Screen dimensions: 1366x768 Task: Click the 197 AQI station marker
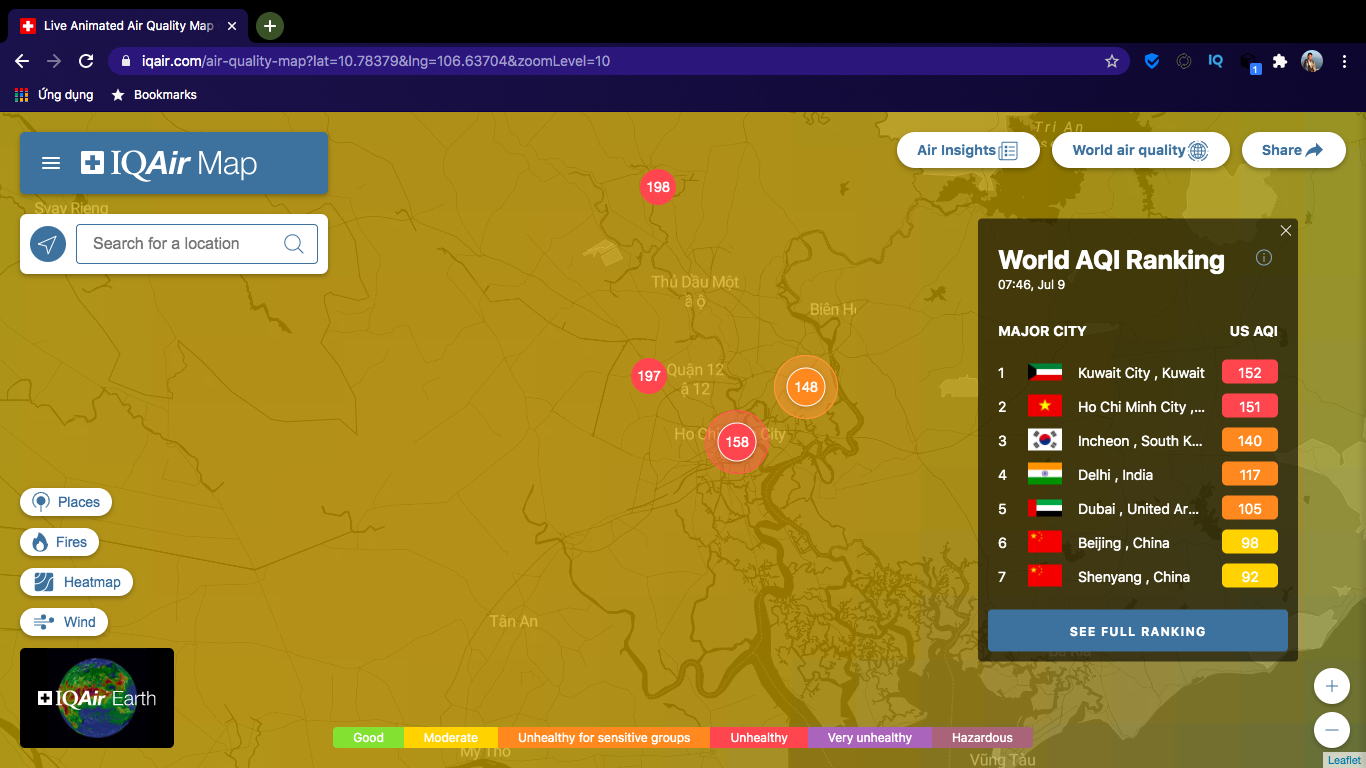[649, 376]
